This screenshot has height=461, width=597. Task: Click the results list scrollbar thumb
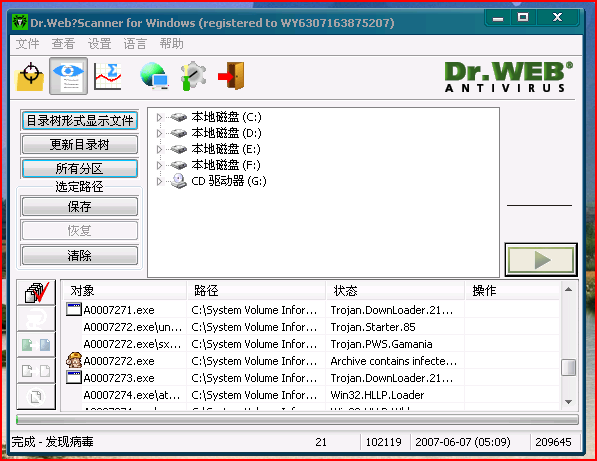click(568, 367)
